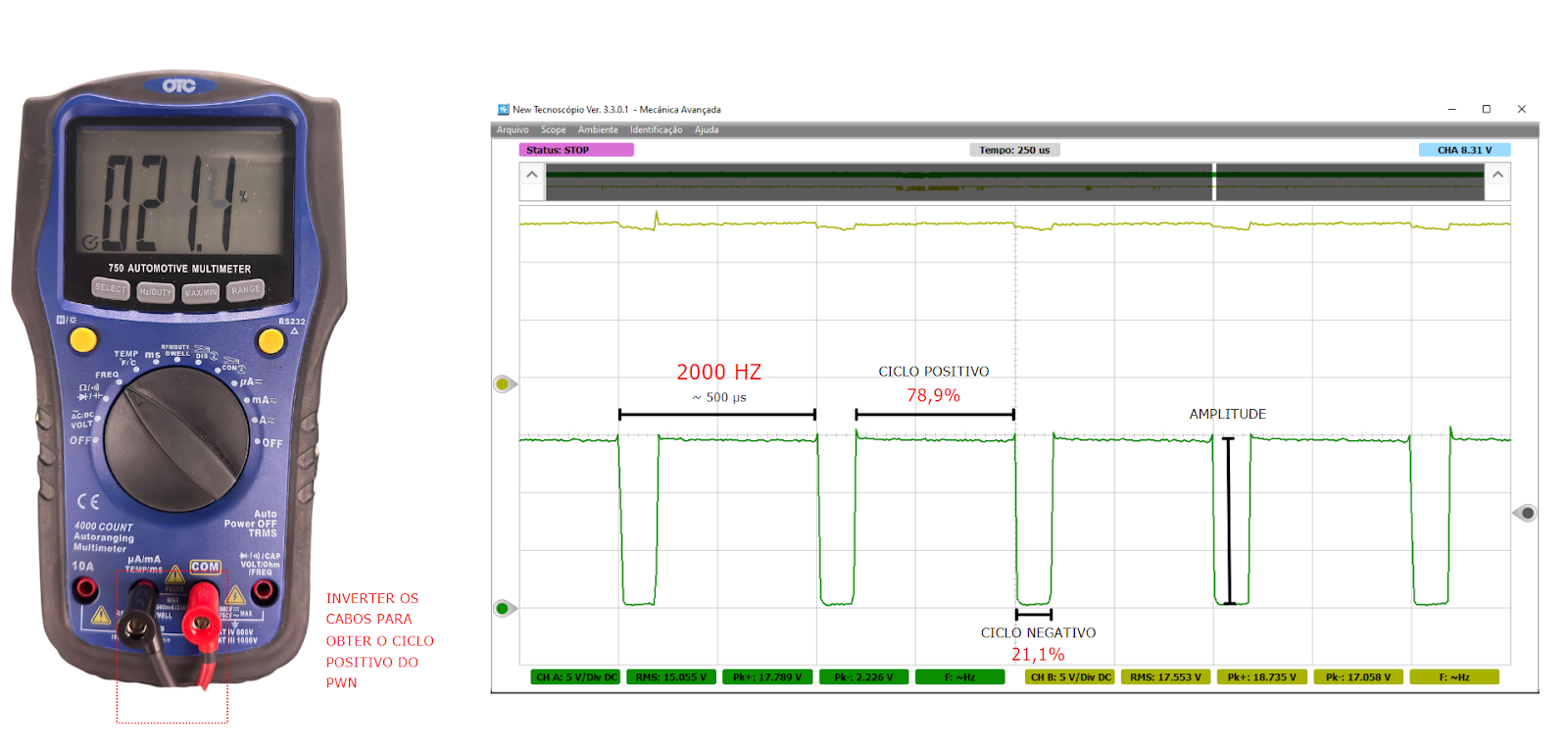Click the up chevron left of overview strip

tap(532, 175)
